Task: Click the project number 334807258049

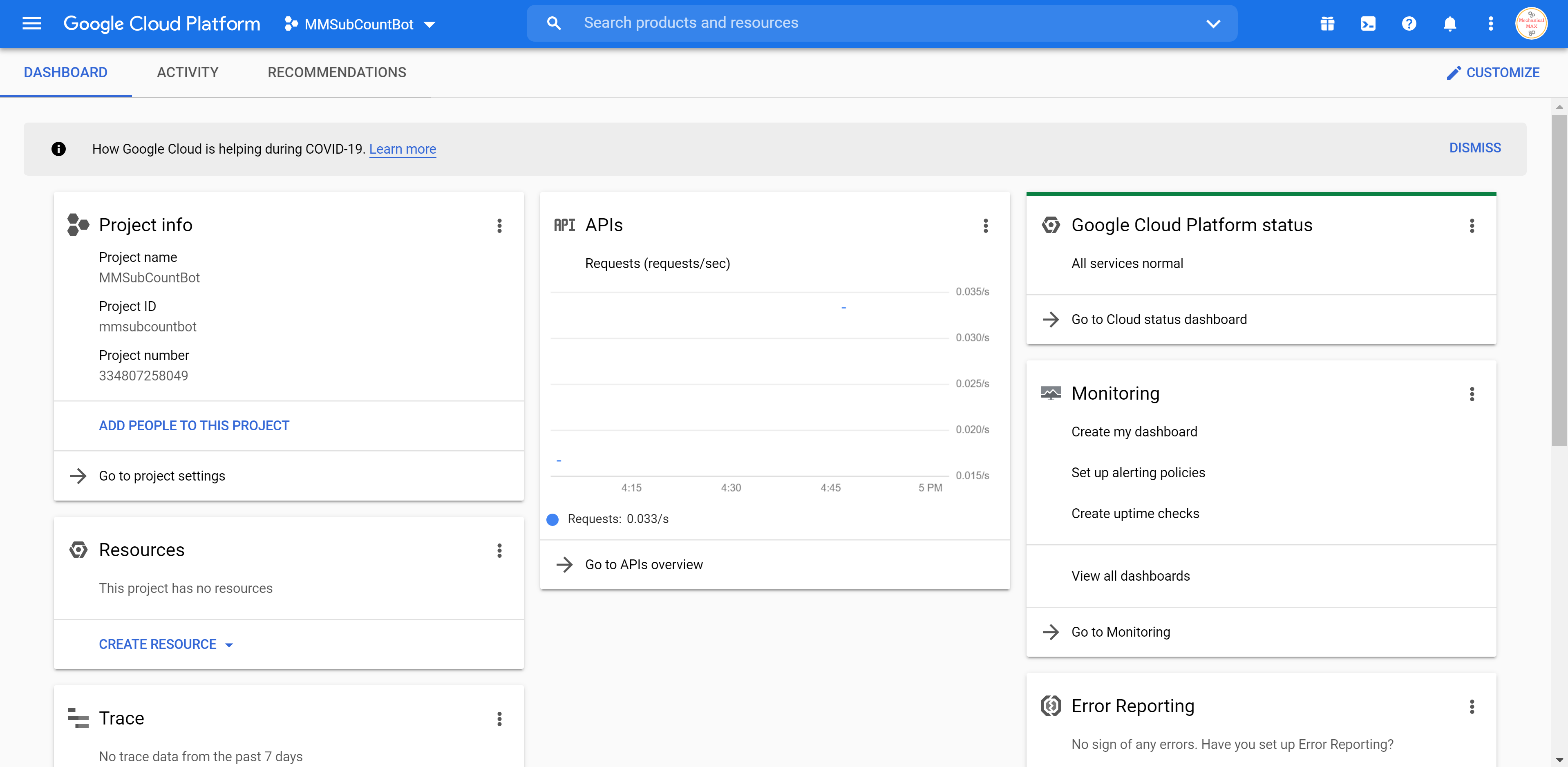Action: pos(143,376)
